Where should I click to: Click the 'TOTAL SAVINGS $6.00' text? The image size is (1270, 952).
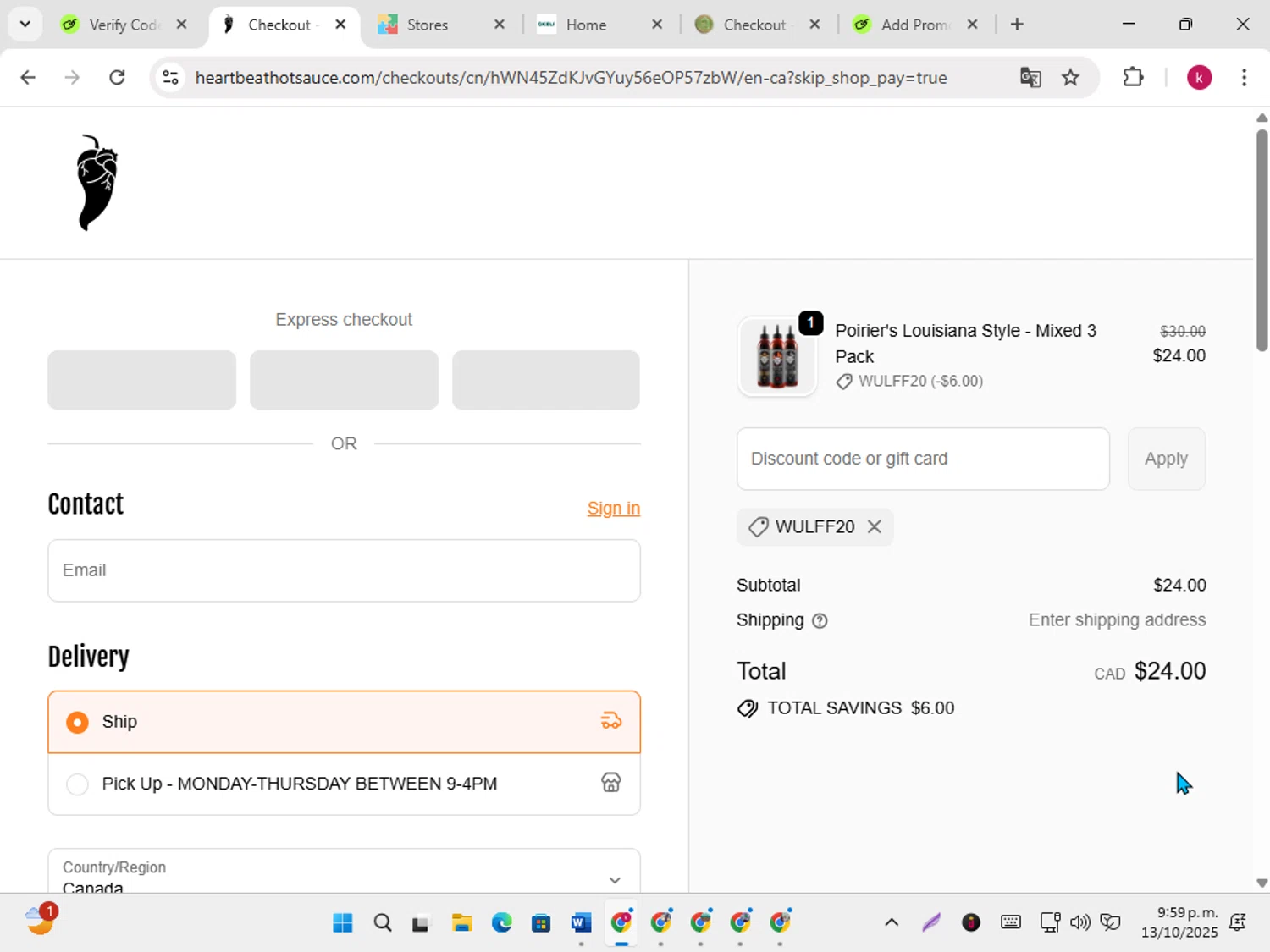tap(860, 708)
